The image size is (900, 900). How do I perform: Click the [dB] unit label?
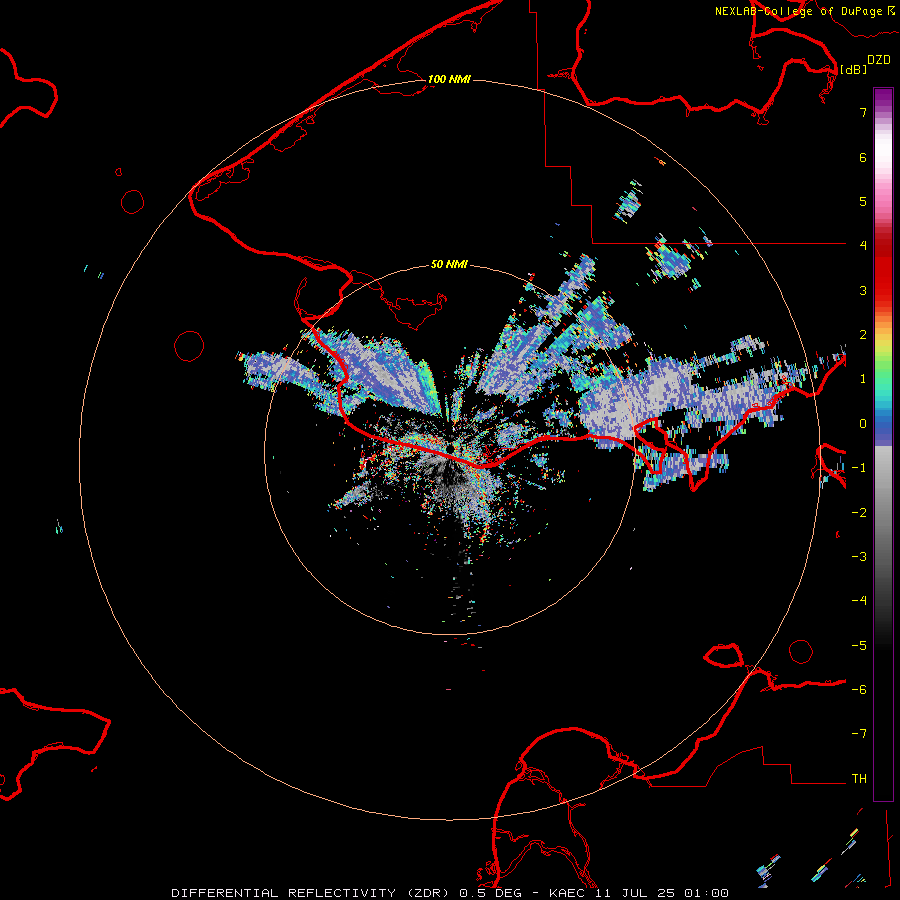(853, 69)
